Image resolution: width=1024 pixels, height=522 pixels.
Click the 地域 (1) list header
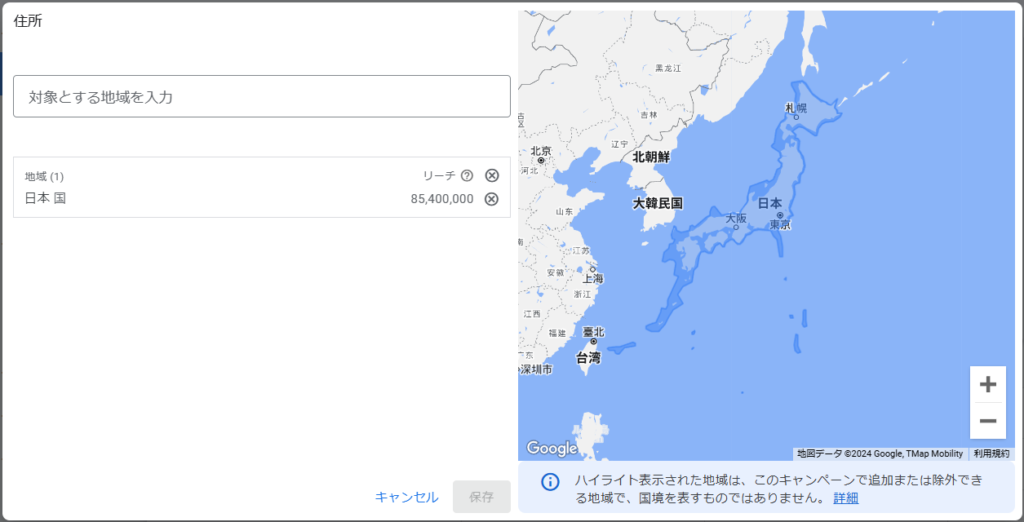point(45,176)
